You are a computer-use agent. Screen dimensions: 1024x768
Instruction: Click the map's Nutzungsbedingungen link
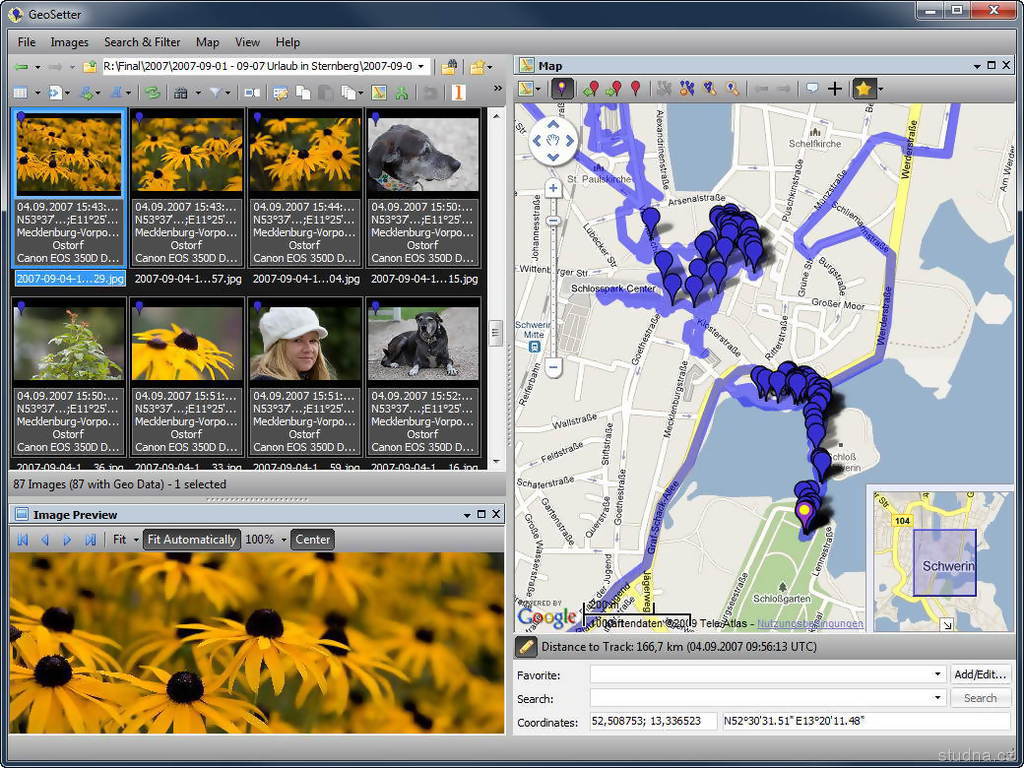[x=810, y=624]
